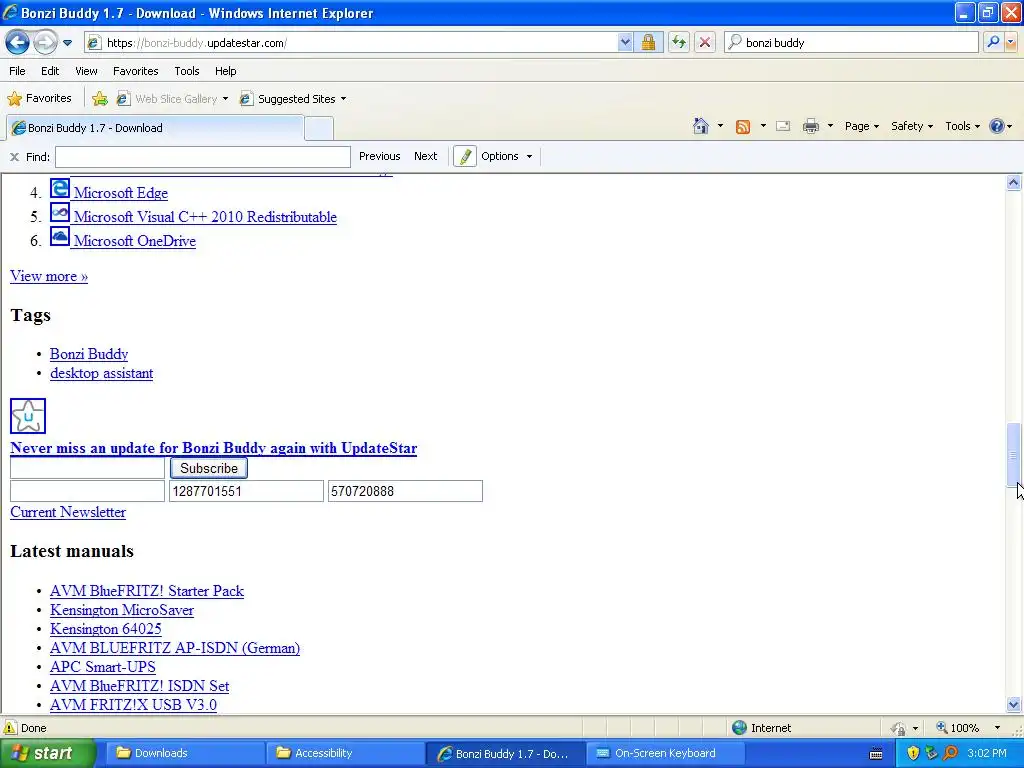
Task: Open the Edit menu
Action: click(x=50, y=71)
